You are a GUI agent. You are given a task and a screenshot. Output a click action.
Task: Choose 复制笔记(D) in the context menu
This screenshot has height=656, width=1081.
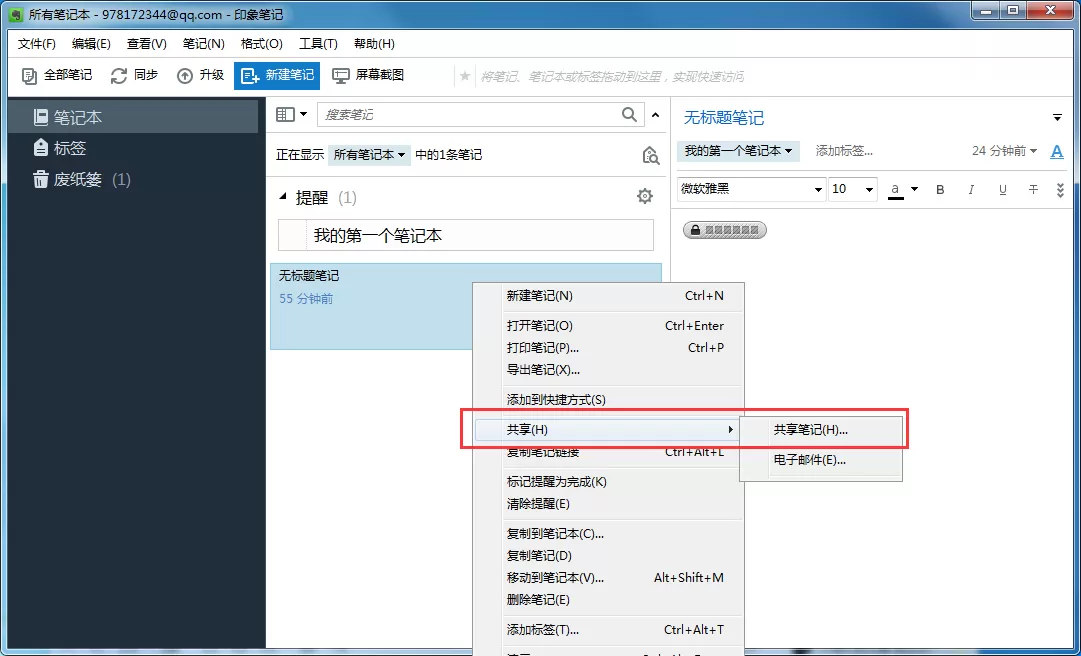point(608,556)
